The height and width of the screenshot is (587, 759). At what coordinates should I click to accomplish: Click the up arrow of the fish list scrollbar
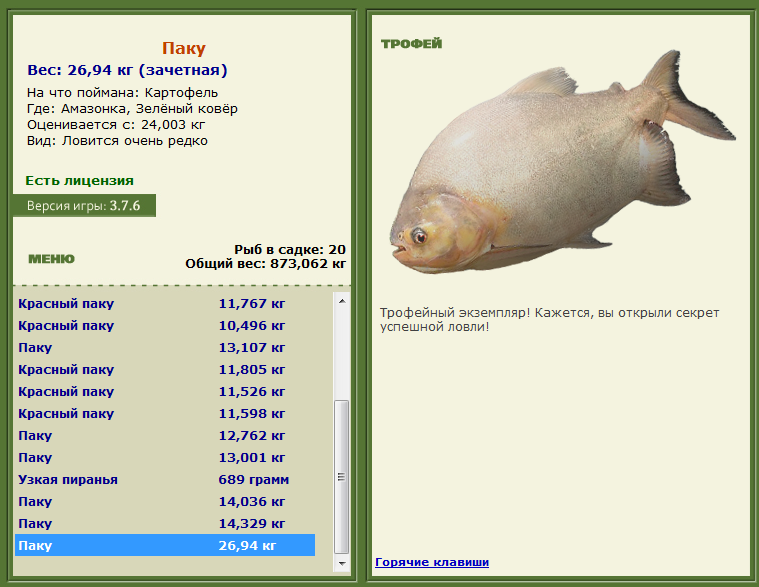pos(342,301)
